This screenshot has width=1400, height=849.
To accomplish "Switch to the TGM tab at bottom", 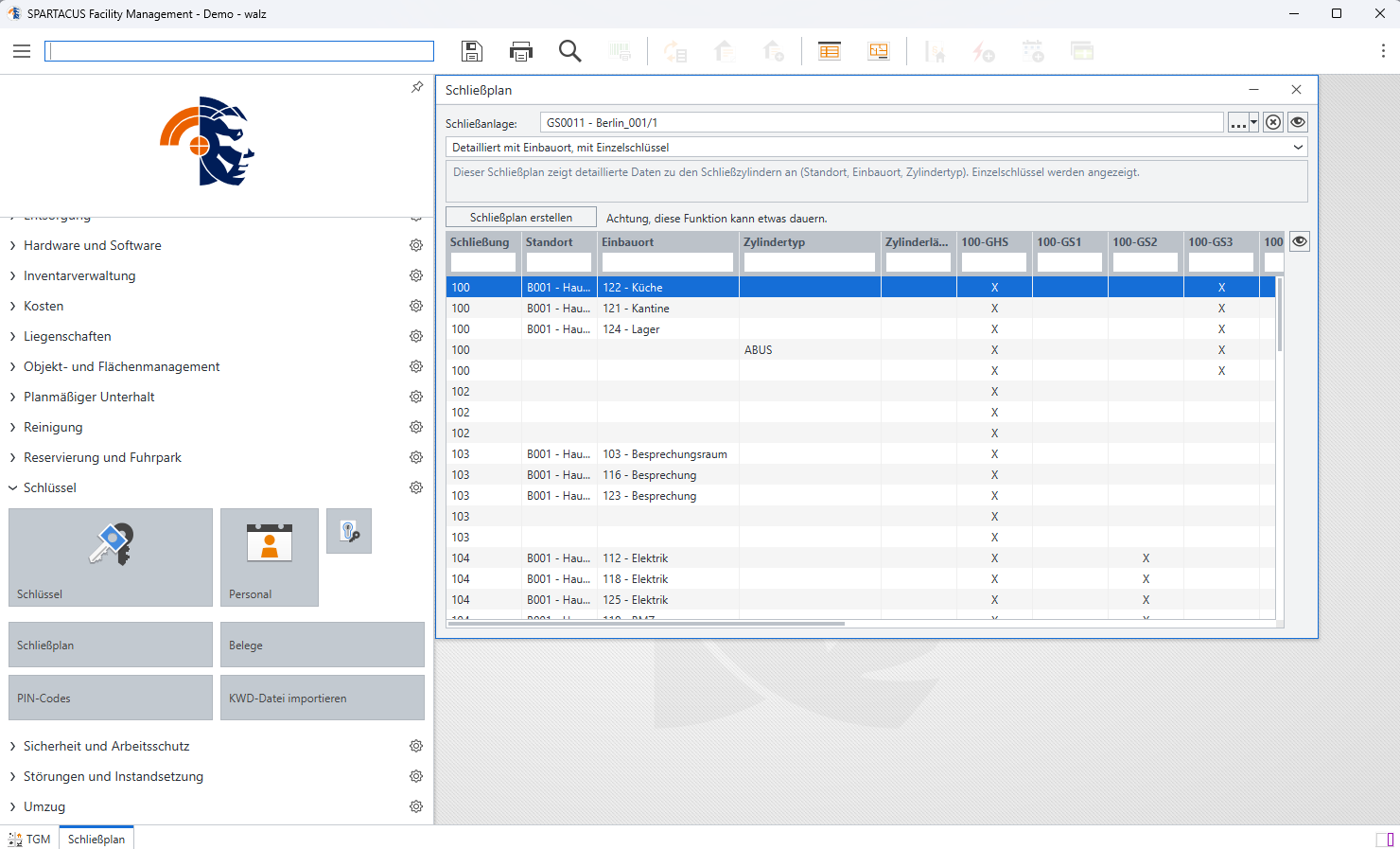I will coord(30,839).
